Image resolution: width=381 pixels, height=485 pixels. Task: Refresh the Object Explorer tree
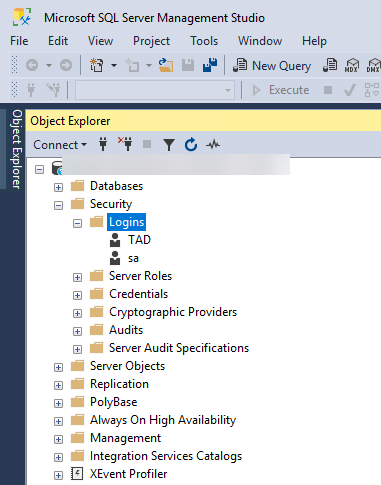coord(191,145)
